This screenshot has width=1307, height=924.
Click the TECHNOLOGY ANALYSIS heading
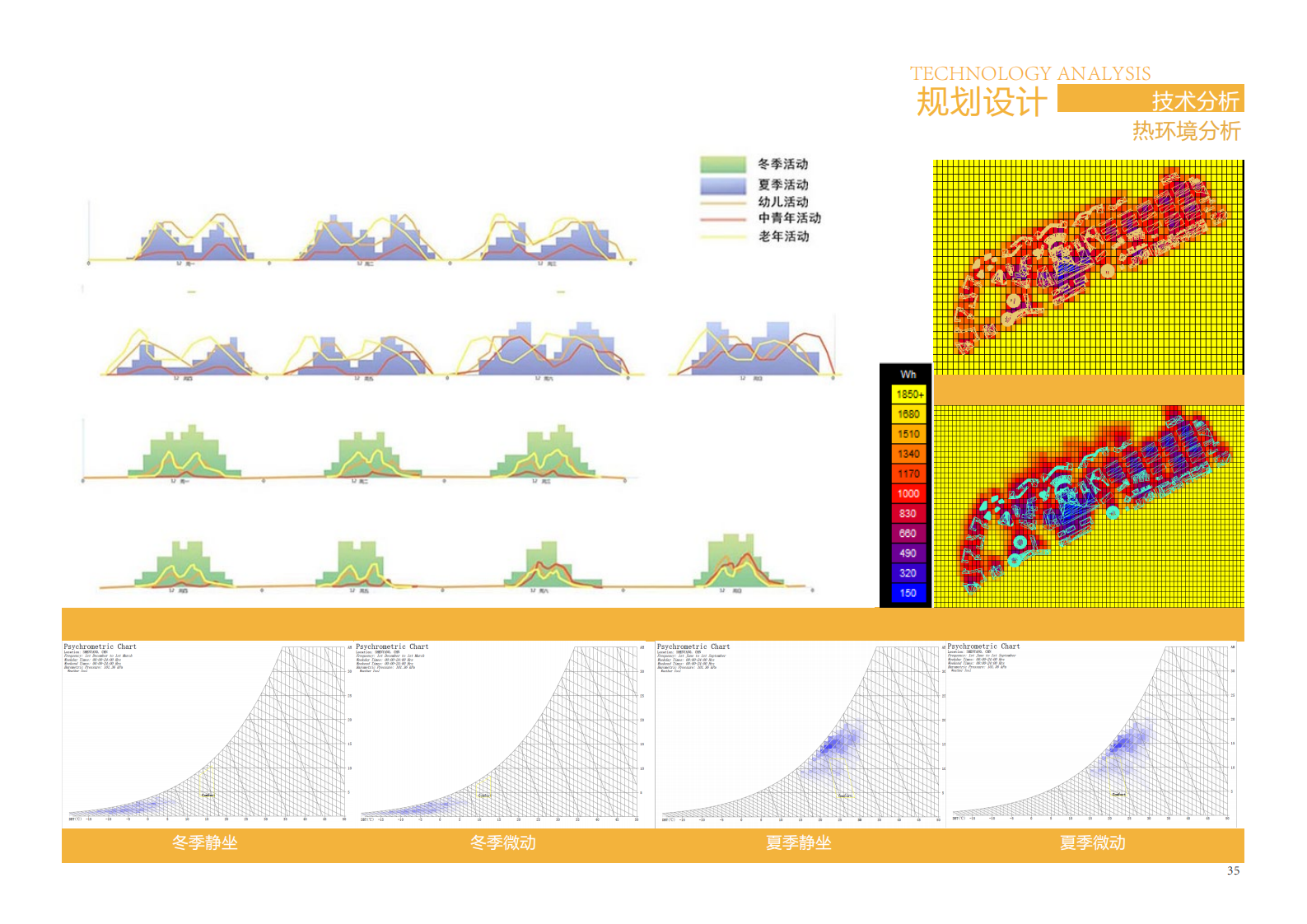click(1030, 73)
